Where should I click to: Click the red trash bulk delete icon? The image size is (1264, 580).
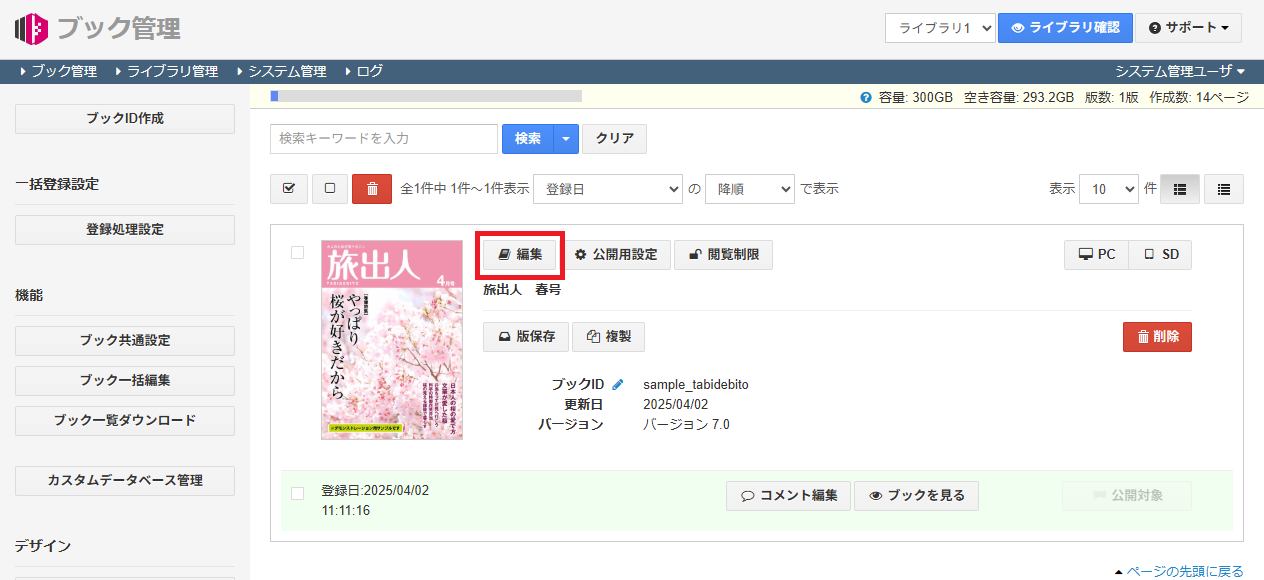(x=372, y=188)
